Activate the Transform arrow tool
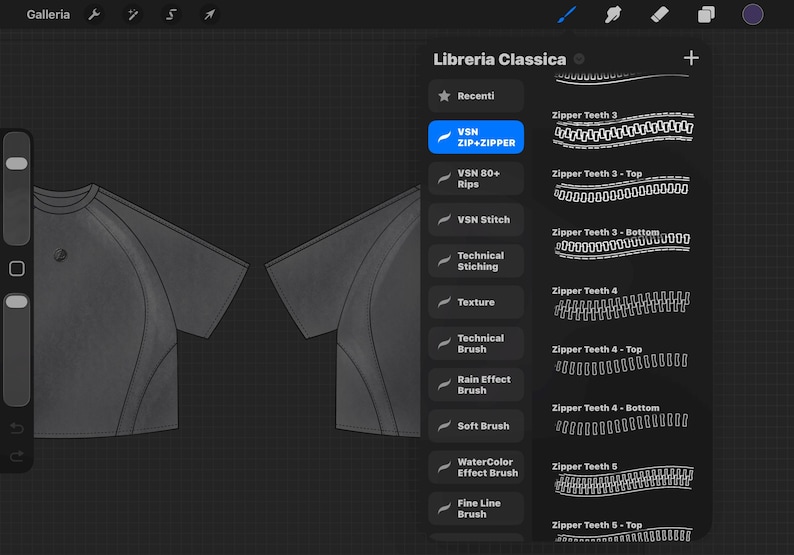 click(x=209, y=15)
